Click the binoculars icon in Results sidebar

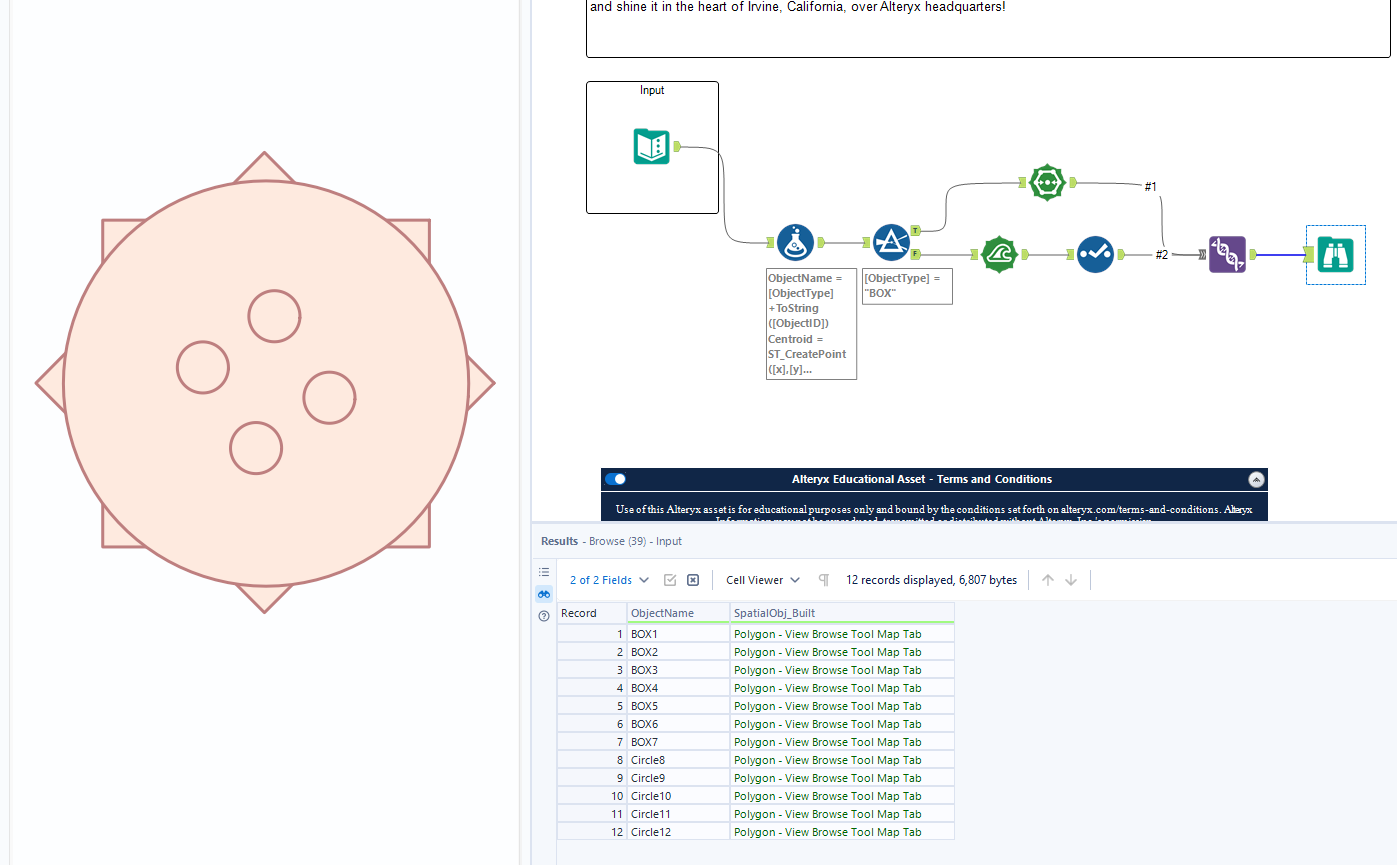(544, 594)
